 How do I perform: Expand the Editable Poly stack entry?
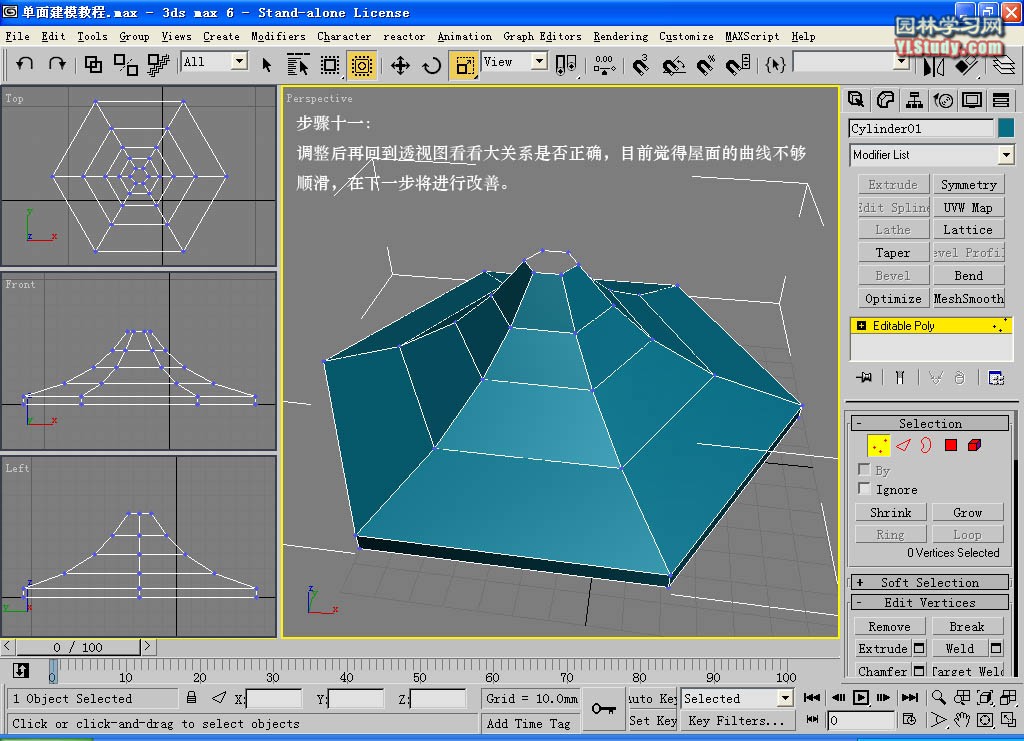point(861,326)
